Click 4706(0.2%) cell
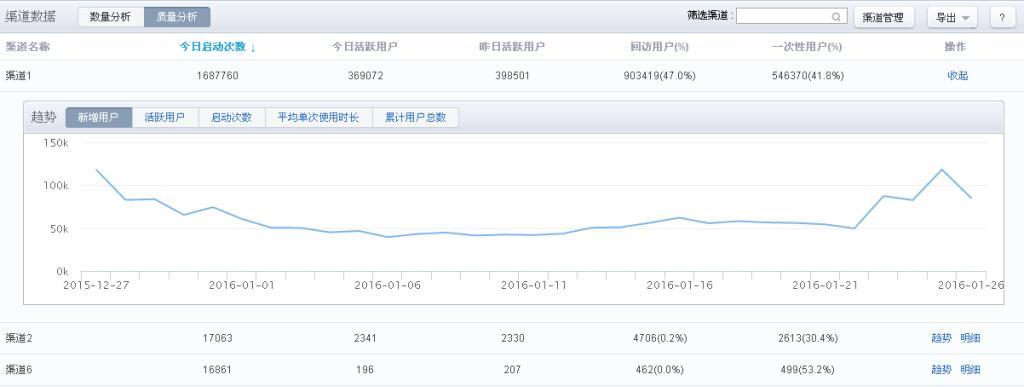The width and height of the screenshot is (1024, 387). coord(660,338)
